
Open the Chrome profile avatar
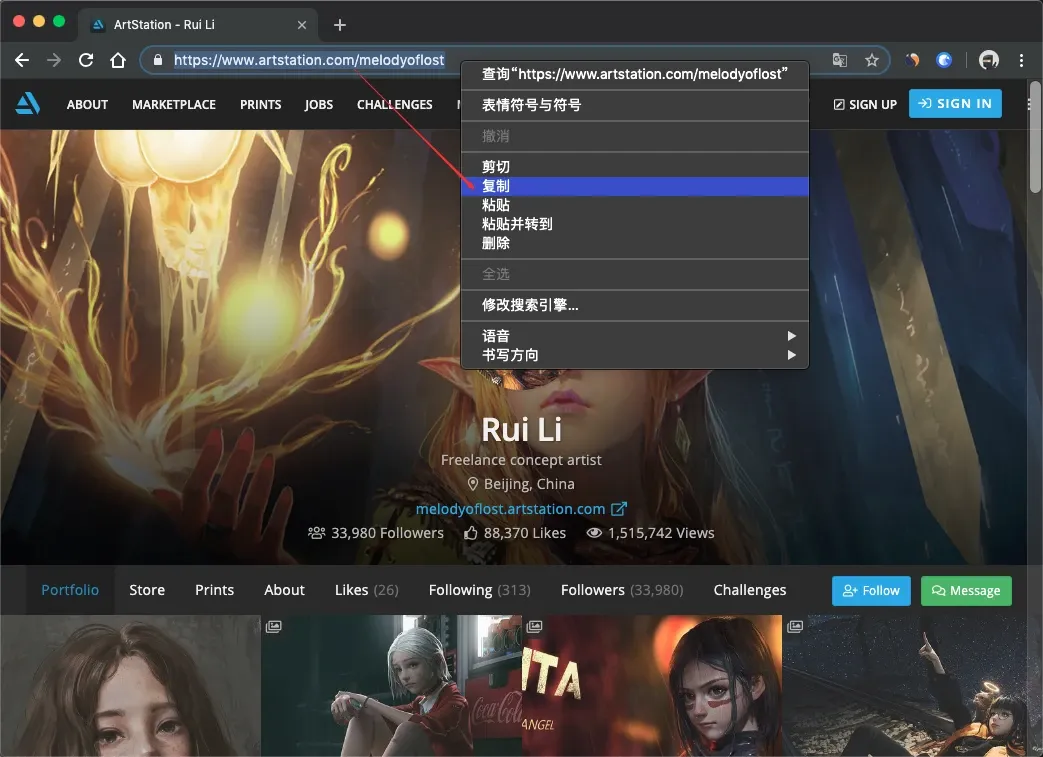click(x=988, y=61)
